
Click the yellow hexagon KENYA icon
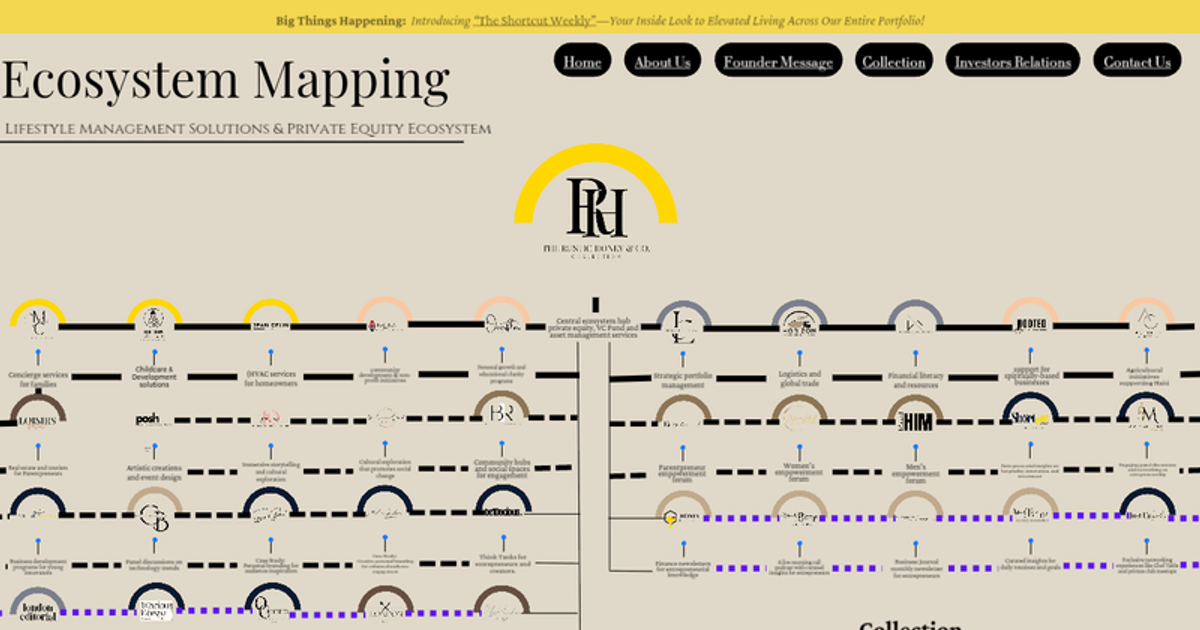[670, 518]
